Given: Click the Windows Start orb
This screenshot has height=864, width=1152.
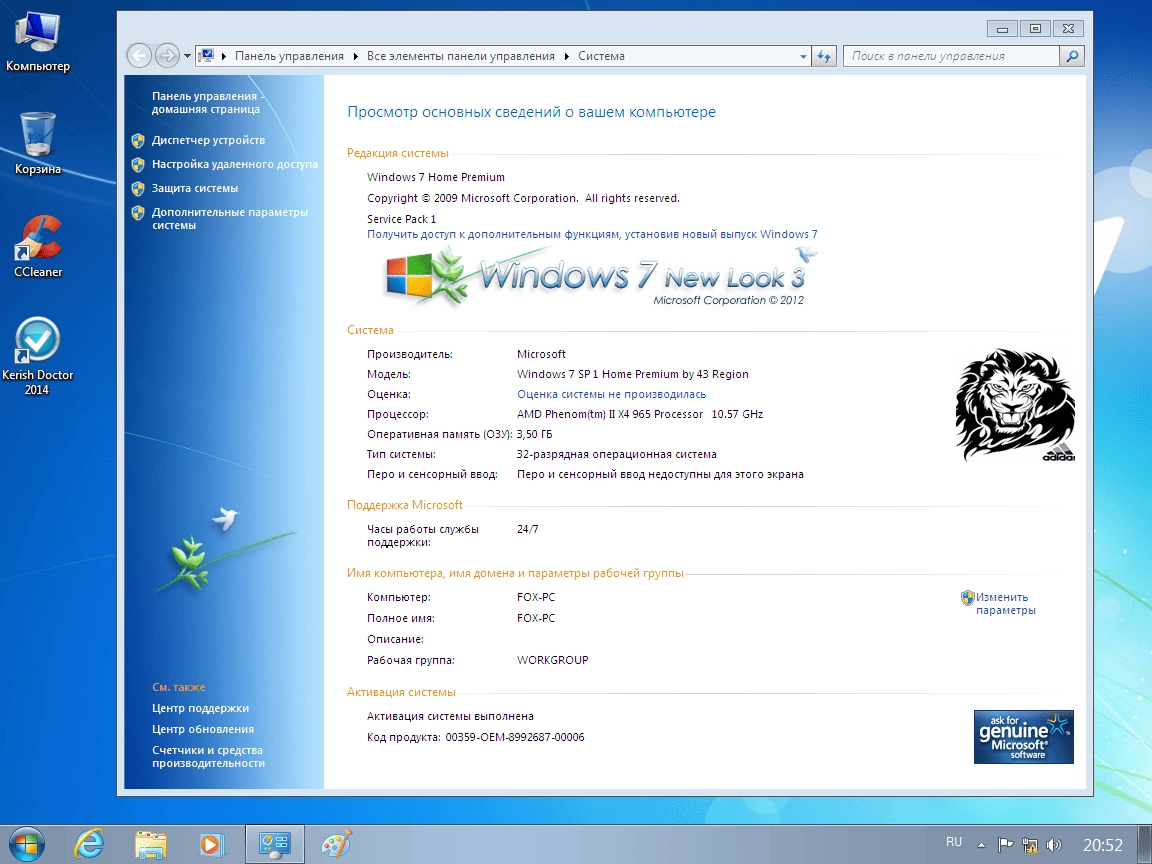Looking at the screenshot, I should pos(26,844).
